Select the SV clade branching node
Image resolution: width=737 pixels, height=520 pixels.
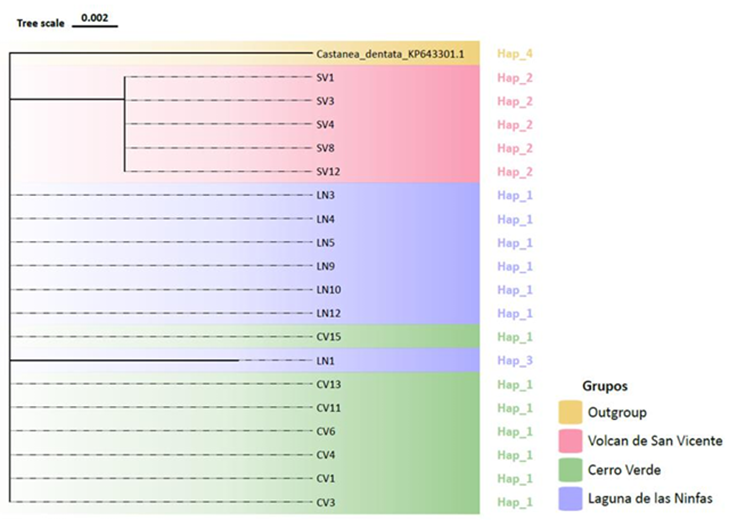(x=124, y=99)
